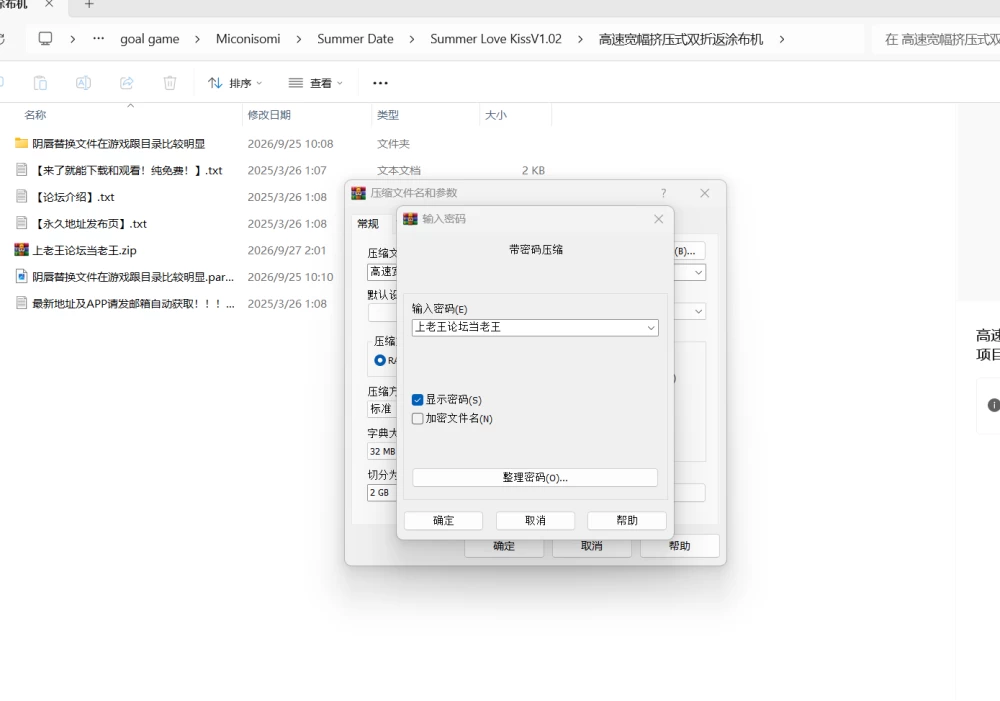Open the profile dropdown in archive dialog
The image size is (1000, 701).
point(698,311)
